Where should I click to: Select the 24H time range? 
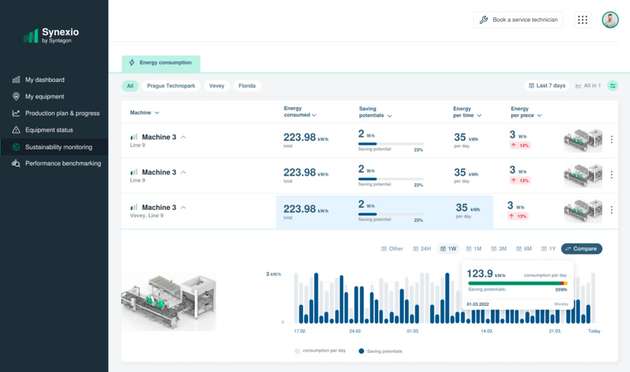(422, 249)
